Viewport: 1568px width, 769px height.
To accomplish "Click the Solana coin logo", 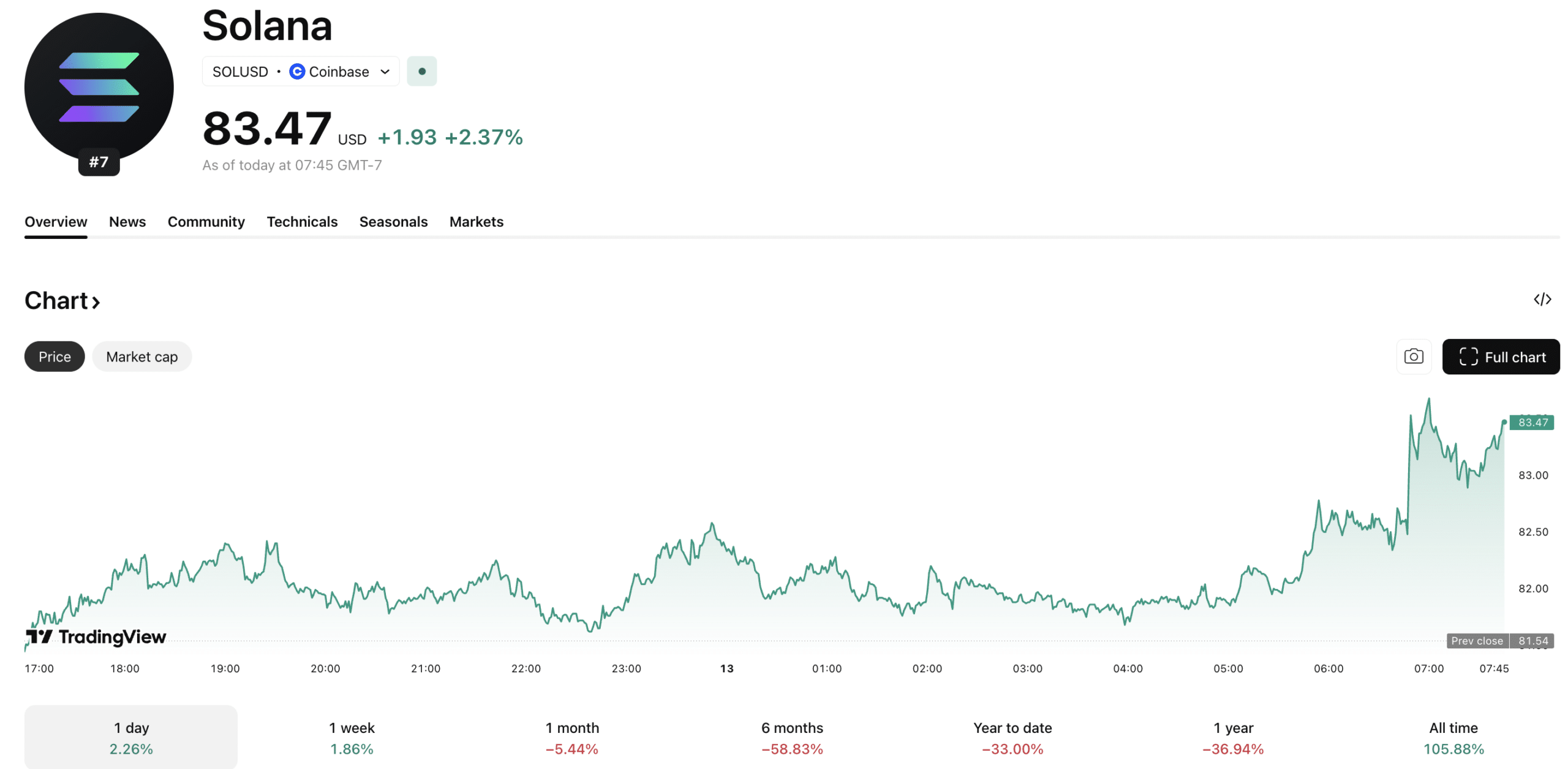I will (x=98, y=87).
